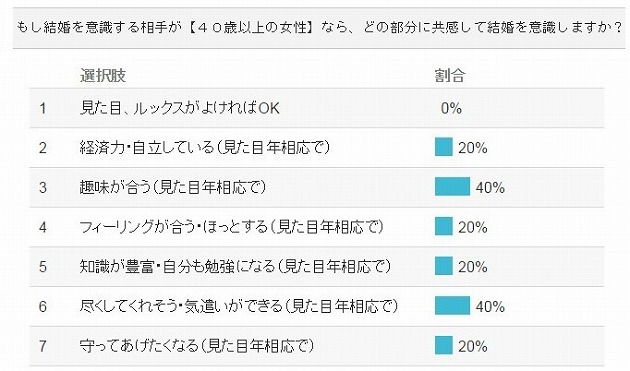Click row 1 option 見た目、ルックスがよければOK
The height and width of the screenshot is (371, 630).
pos(180,108)
